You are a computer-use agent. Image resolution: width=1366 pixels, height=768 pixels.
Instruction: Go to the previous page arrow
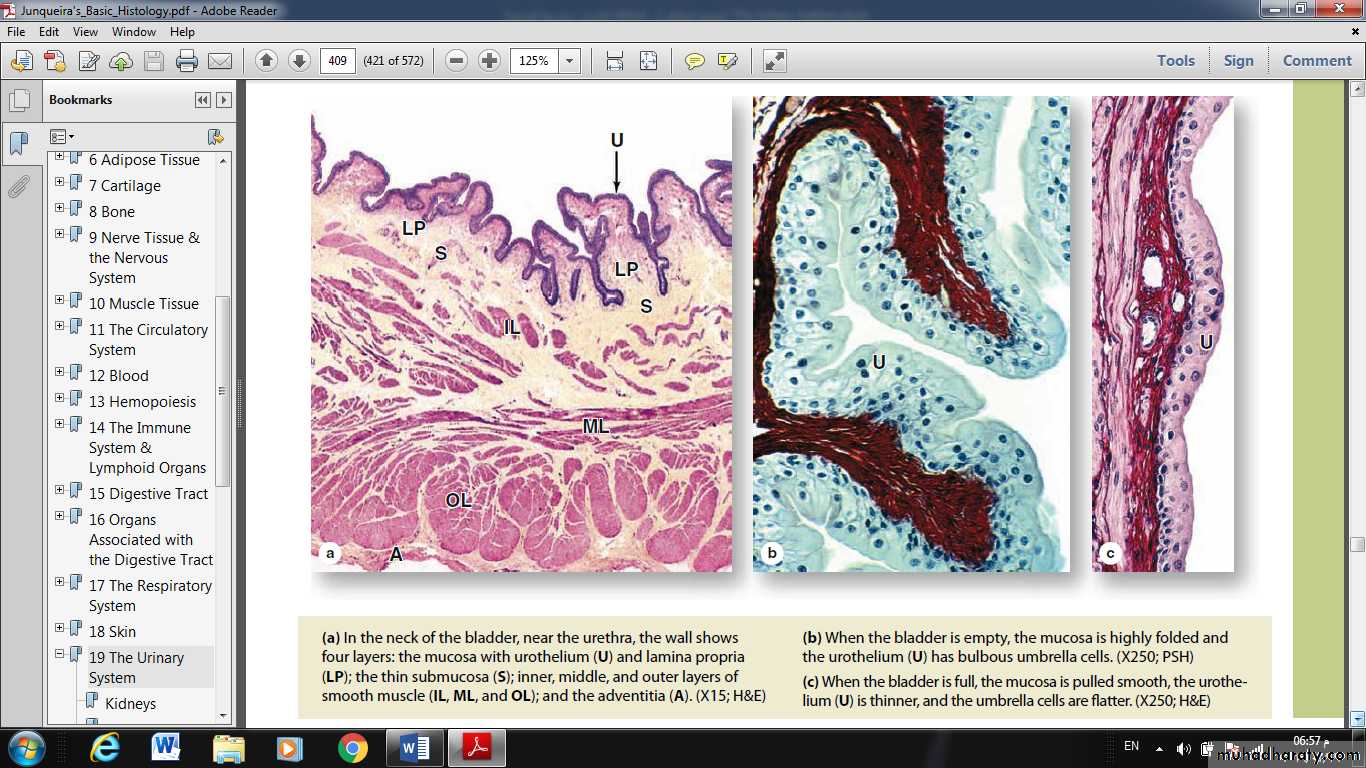tap(266, 61)
